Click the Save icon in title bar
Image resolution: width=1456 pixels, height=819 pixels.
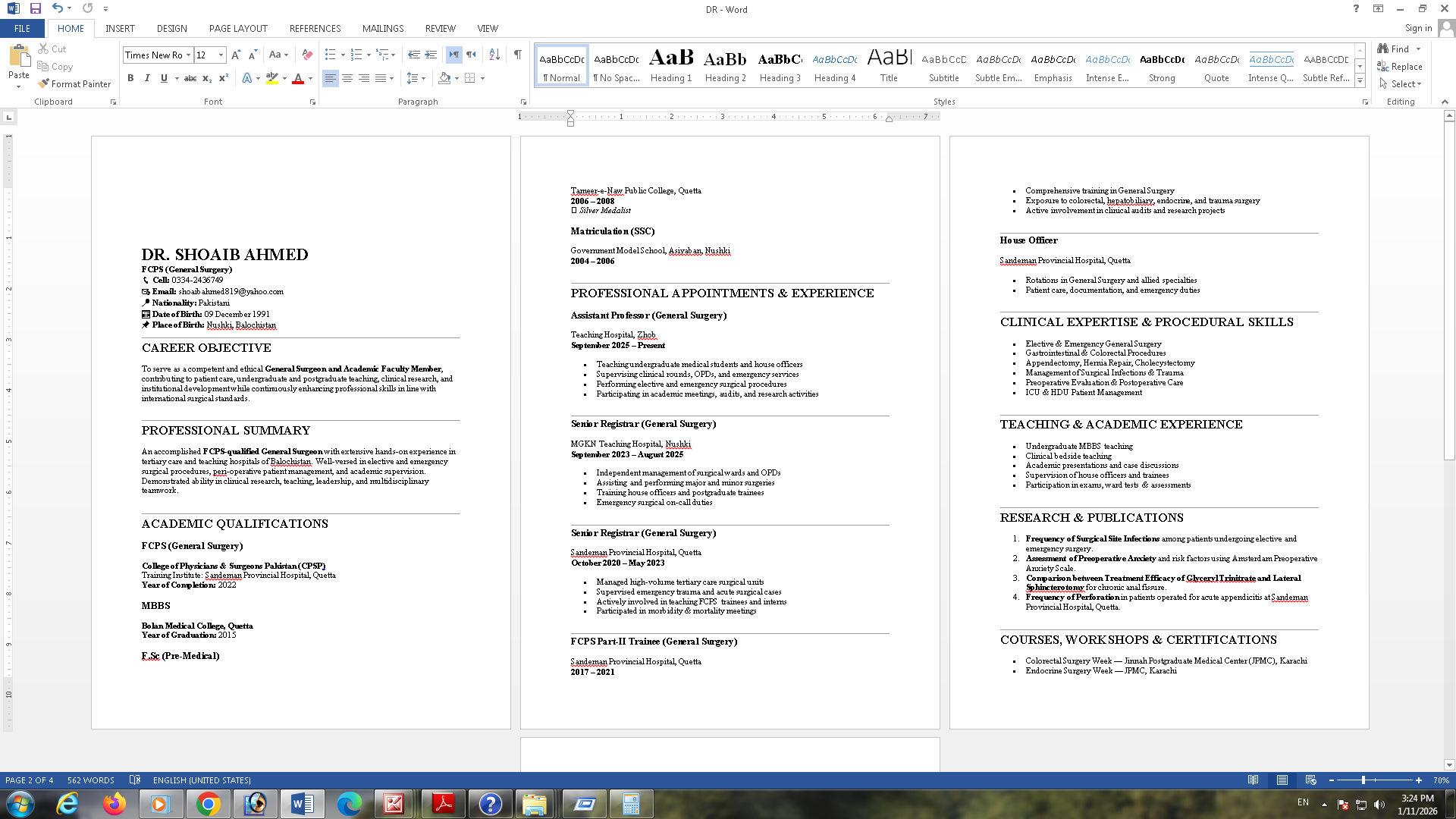[x=35, y=8]
